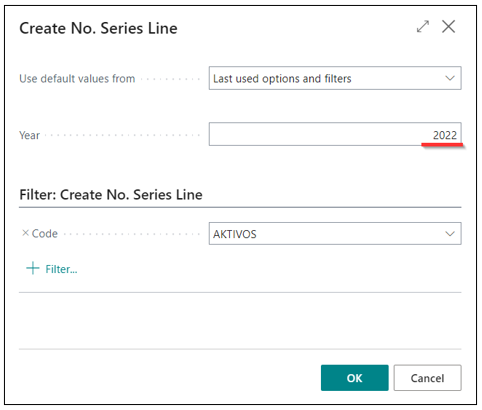This screenshot has height=410, width=482.
Task: Expand the Code lookup dropdown arrow
Action: coord(450,234)
